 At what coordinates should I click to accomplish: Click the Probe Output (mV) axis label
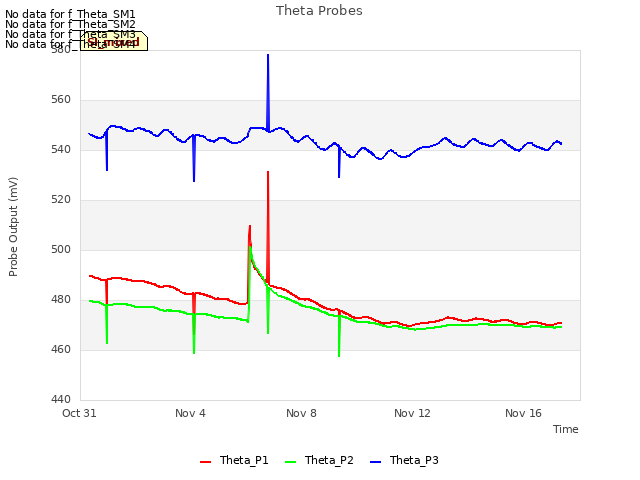13,227
